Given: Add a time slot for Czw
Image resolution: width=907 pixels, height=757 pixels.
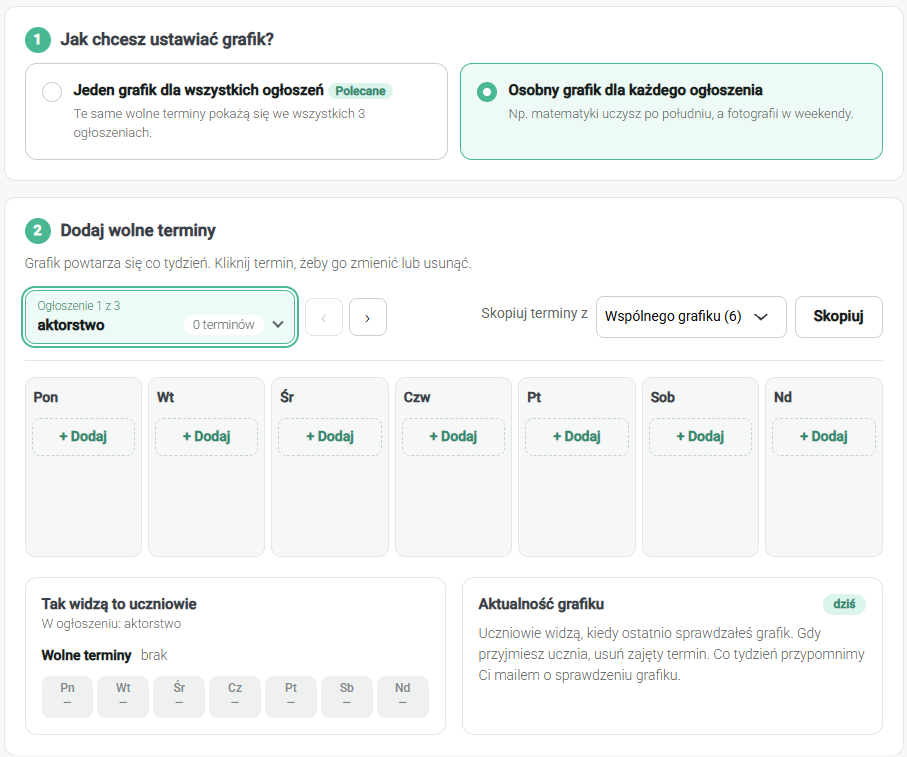Looking at the screenshot, I should (x=454, y=437).
